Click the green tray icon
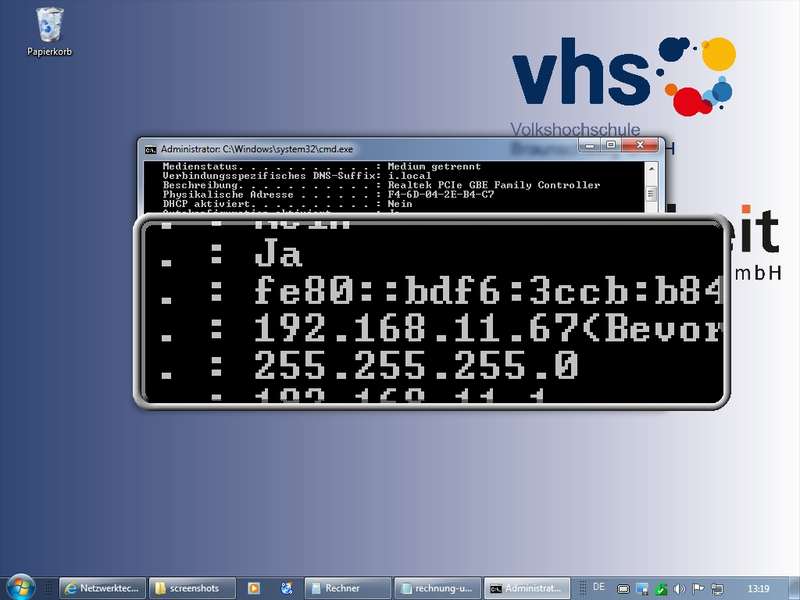 661,589
